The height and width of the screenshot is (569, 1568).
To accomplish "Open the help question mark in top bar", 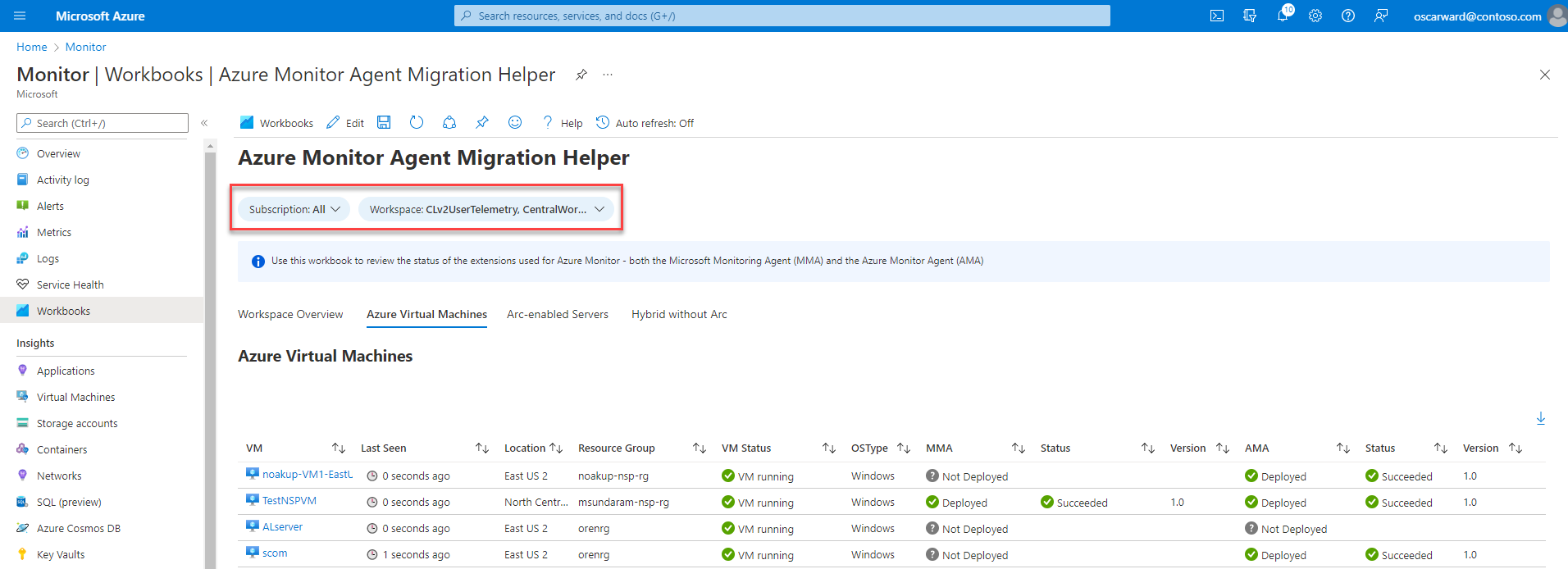I will click(x=1348, y=16).
